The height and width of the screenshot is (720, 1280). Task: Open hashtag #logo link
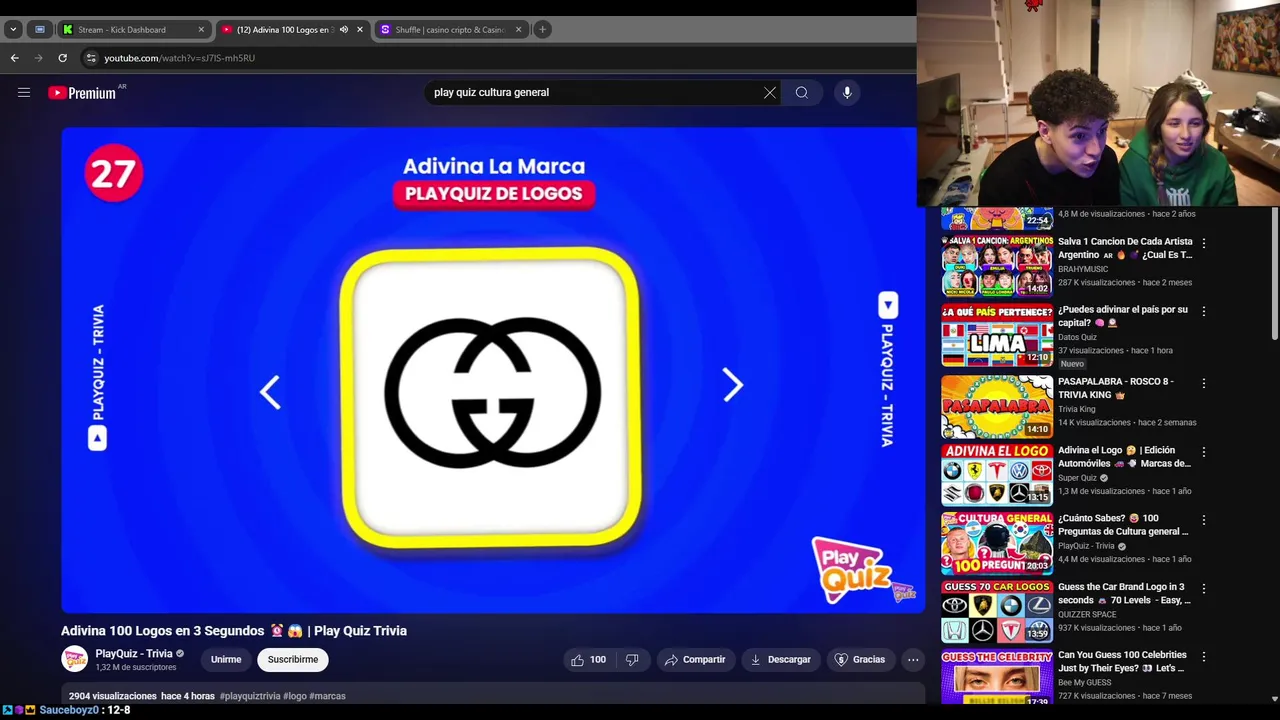tap(295, 696)
